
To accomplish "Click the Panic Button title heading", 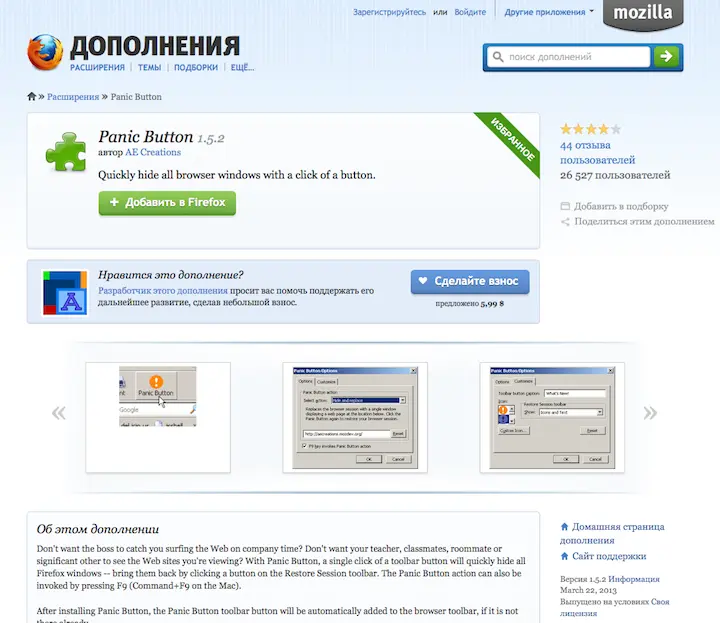I will 146,137.
